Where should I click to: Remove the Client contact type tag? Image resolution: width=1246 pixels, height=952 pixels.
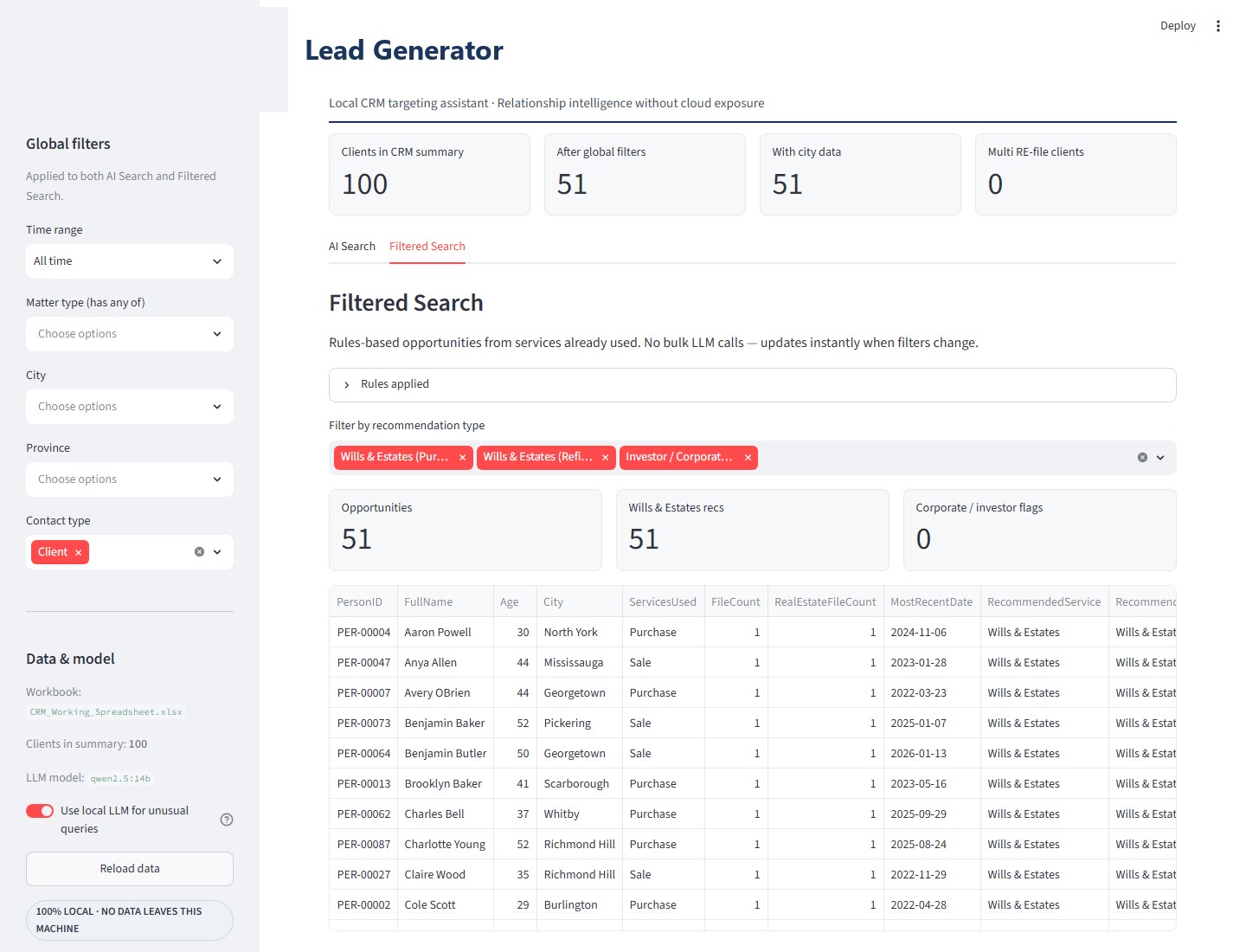tap(78, 553)
